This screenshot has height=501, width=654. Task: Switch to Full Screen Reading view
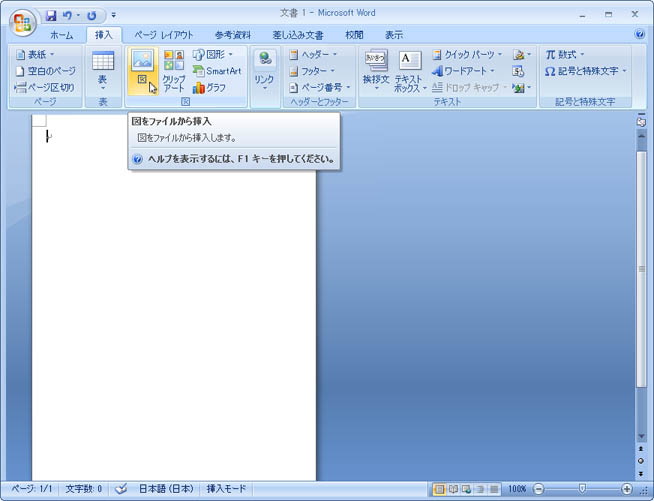coord(453,489)
